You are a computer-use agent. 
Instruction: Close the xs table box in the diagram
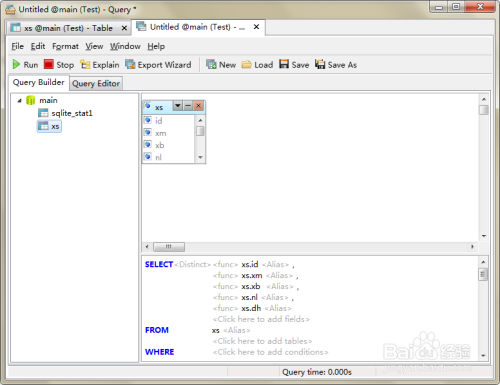[199, 106]
